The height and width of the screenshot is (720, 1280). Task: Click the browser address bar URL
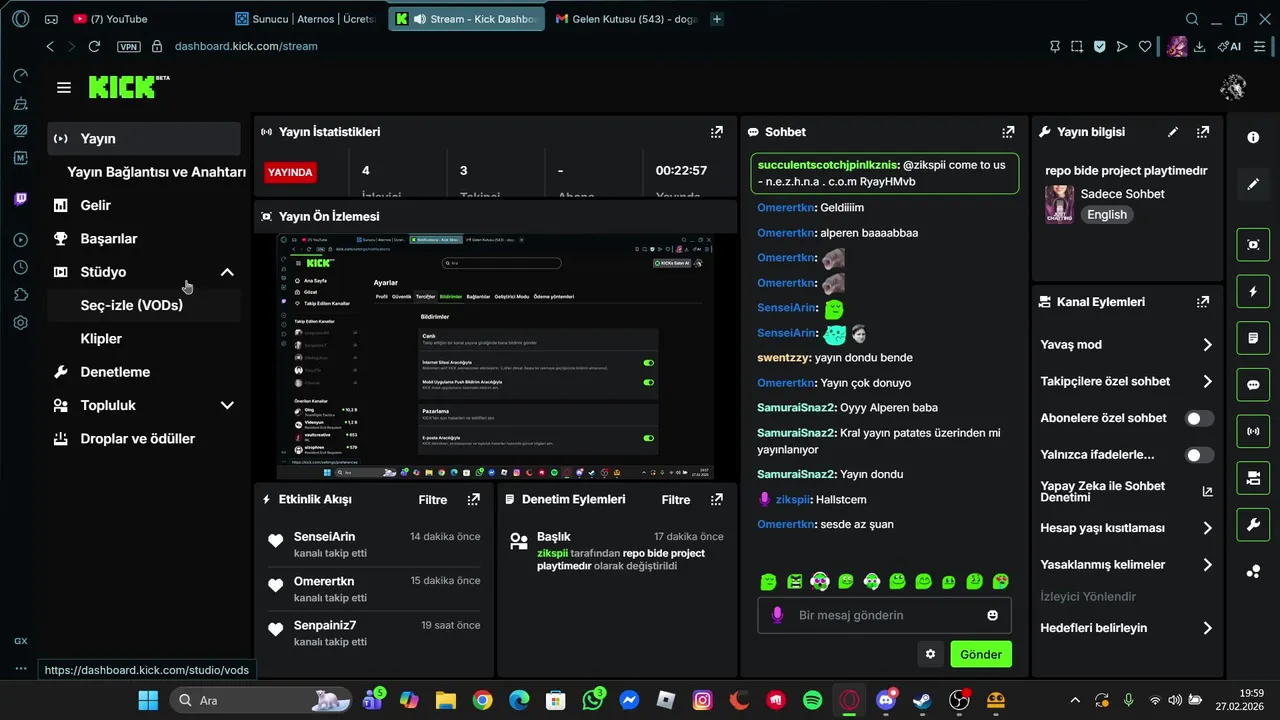(x=246, y=46)
